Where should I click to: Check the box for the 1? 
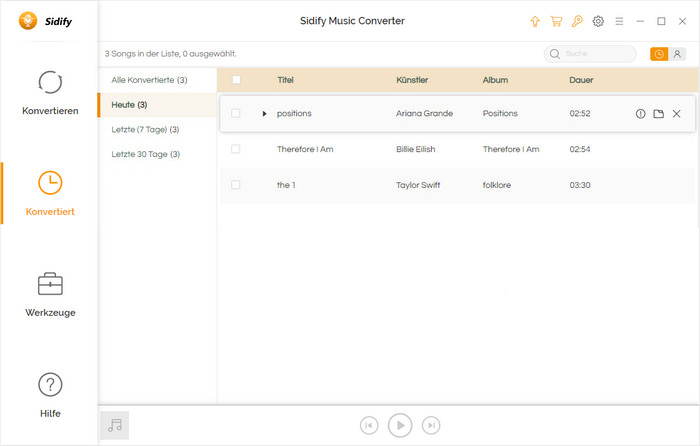coord(235,185)
